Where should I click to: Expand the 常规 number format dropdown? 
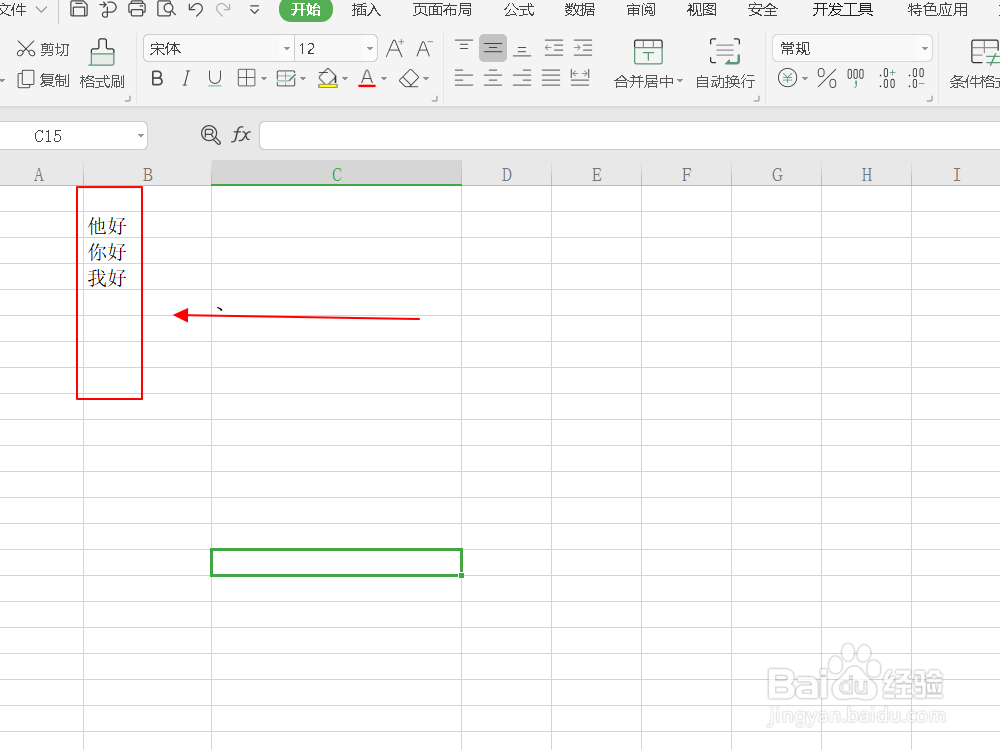pos(924,48)
